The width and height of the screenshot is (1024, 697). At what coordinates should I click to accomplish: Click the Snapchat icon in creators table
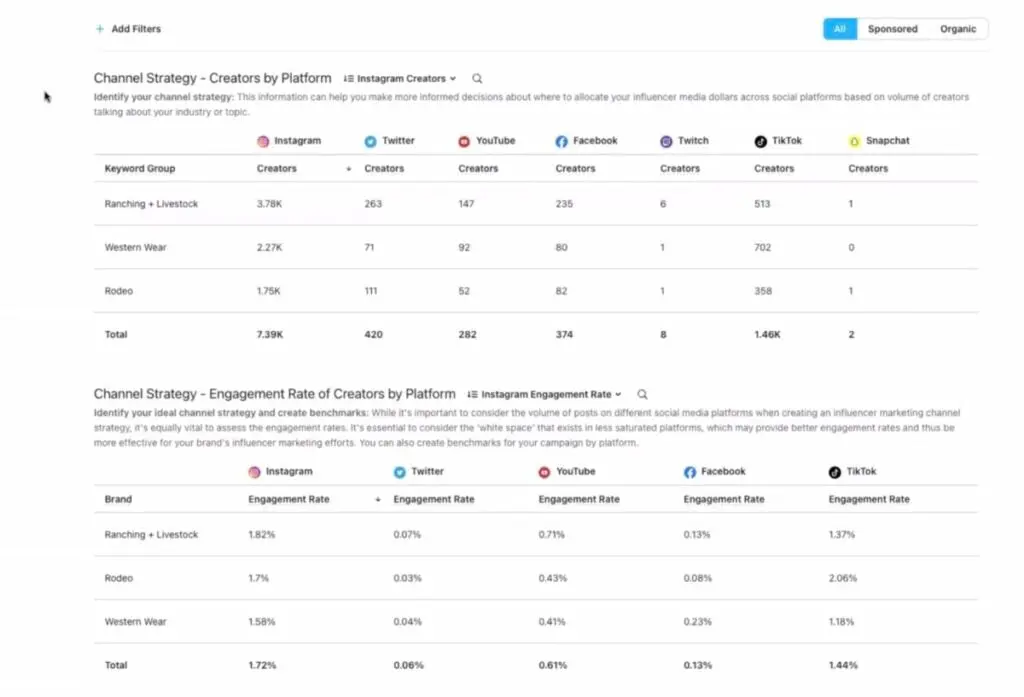click(x=854, y=141)
